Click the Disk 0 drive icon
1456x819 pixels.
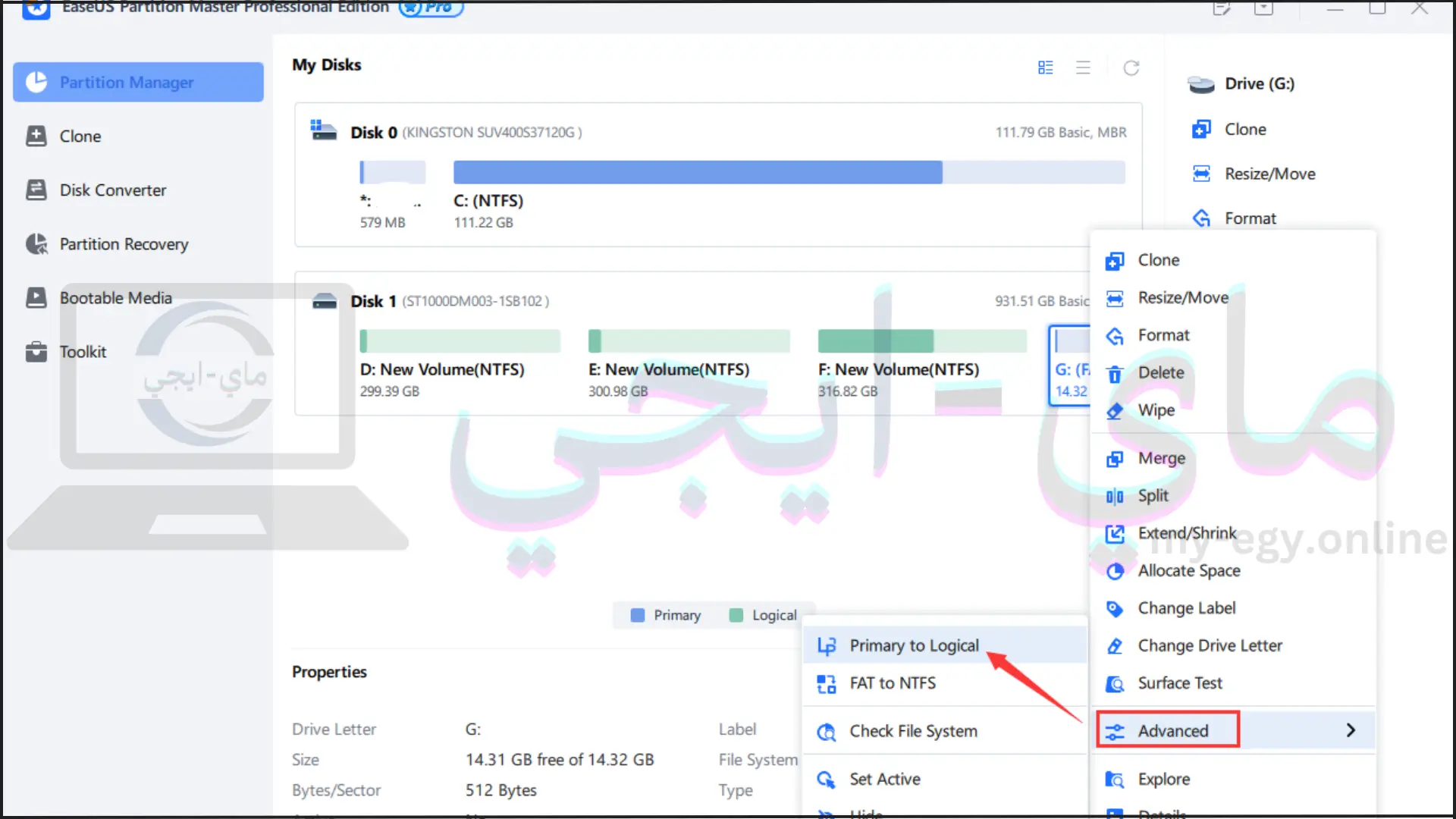click(324, 130)
